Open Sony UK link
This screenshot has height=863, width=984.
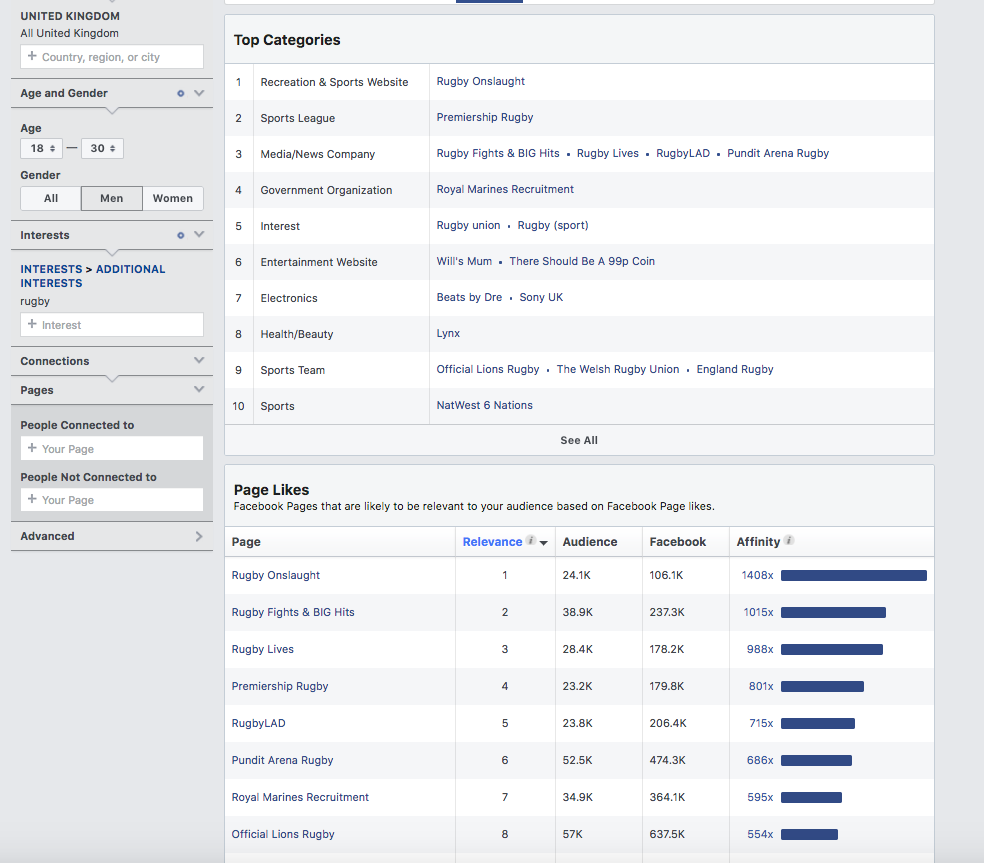point(541,297)
